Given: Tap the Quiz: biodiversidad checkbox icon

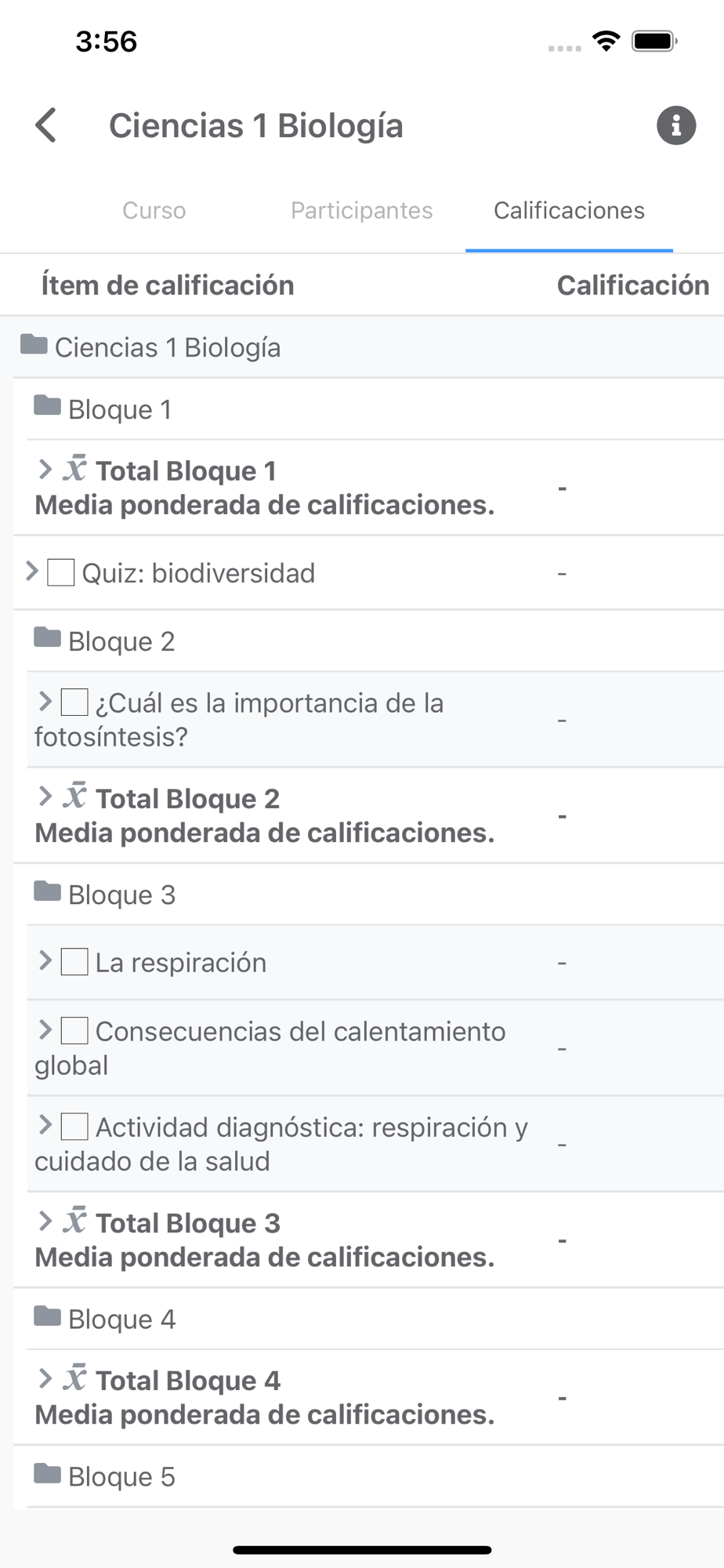Looking at the screenshot, I should (61, 573).
